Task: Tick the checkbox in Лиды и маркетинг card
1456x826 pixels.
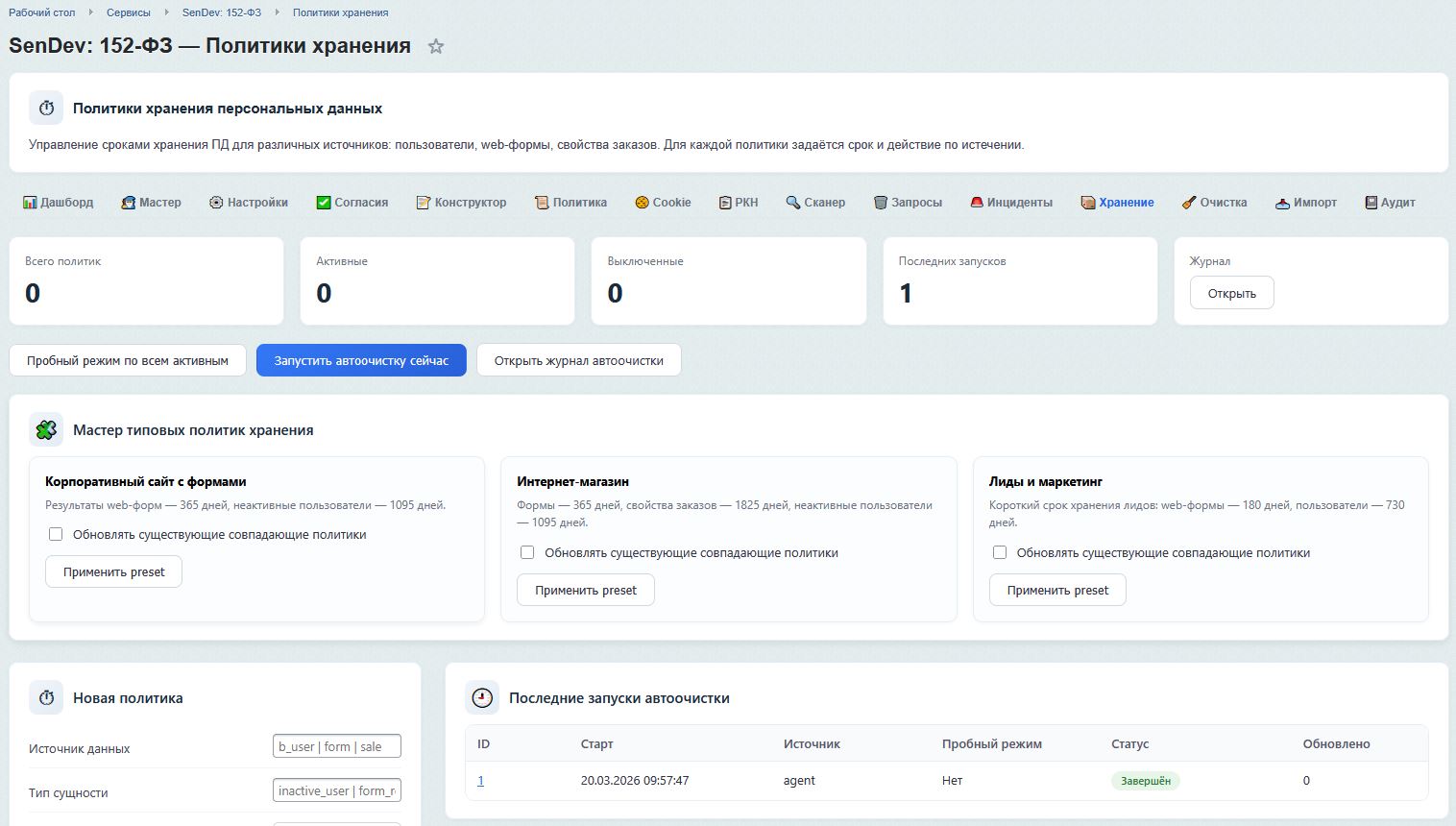Action: pyautogui.click(x=999, y=552)
